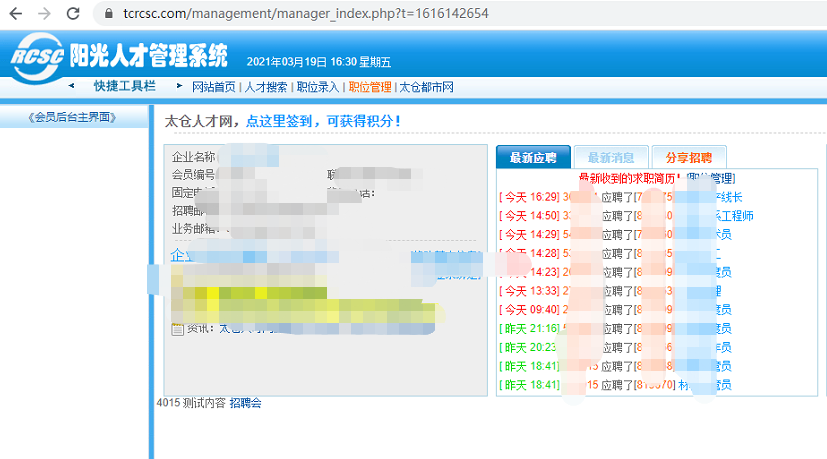
Task: Click the left arrow beside 快捷工具栏
Action: pos(71,85)
